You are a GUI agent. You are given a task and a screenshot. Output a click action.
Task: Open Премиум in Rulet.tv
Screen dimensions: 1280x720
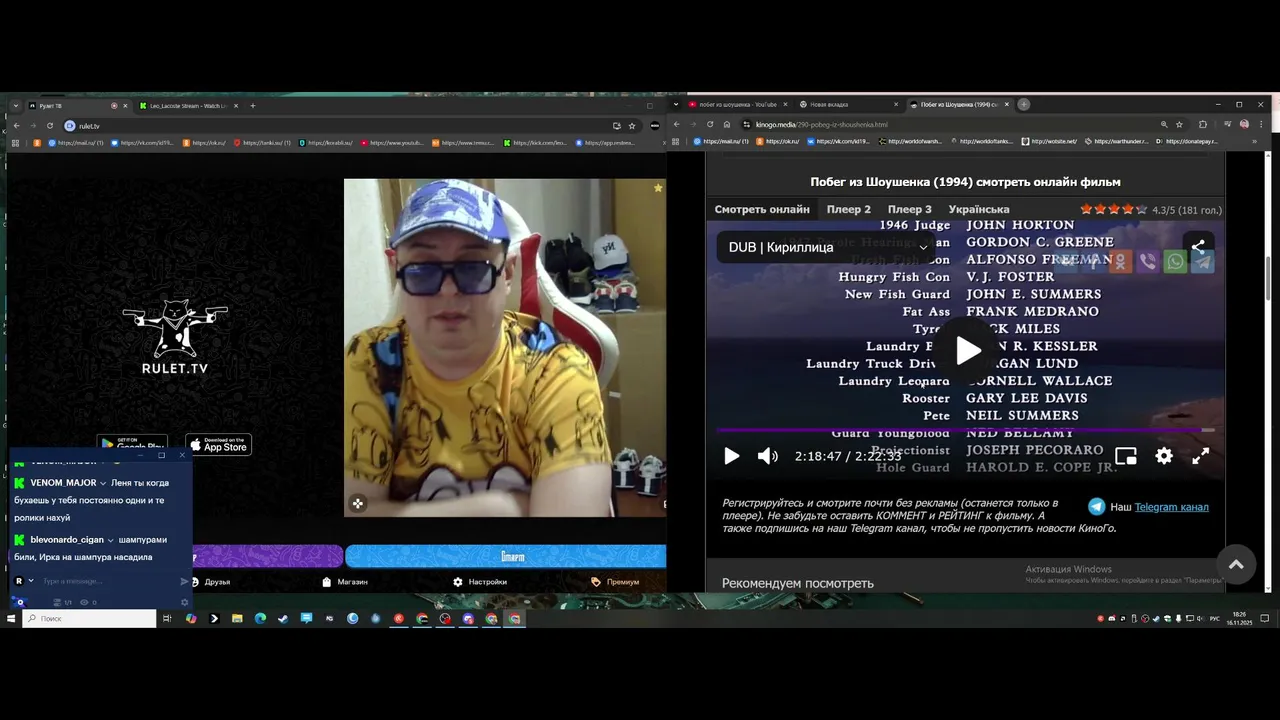[615, 581]
